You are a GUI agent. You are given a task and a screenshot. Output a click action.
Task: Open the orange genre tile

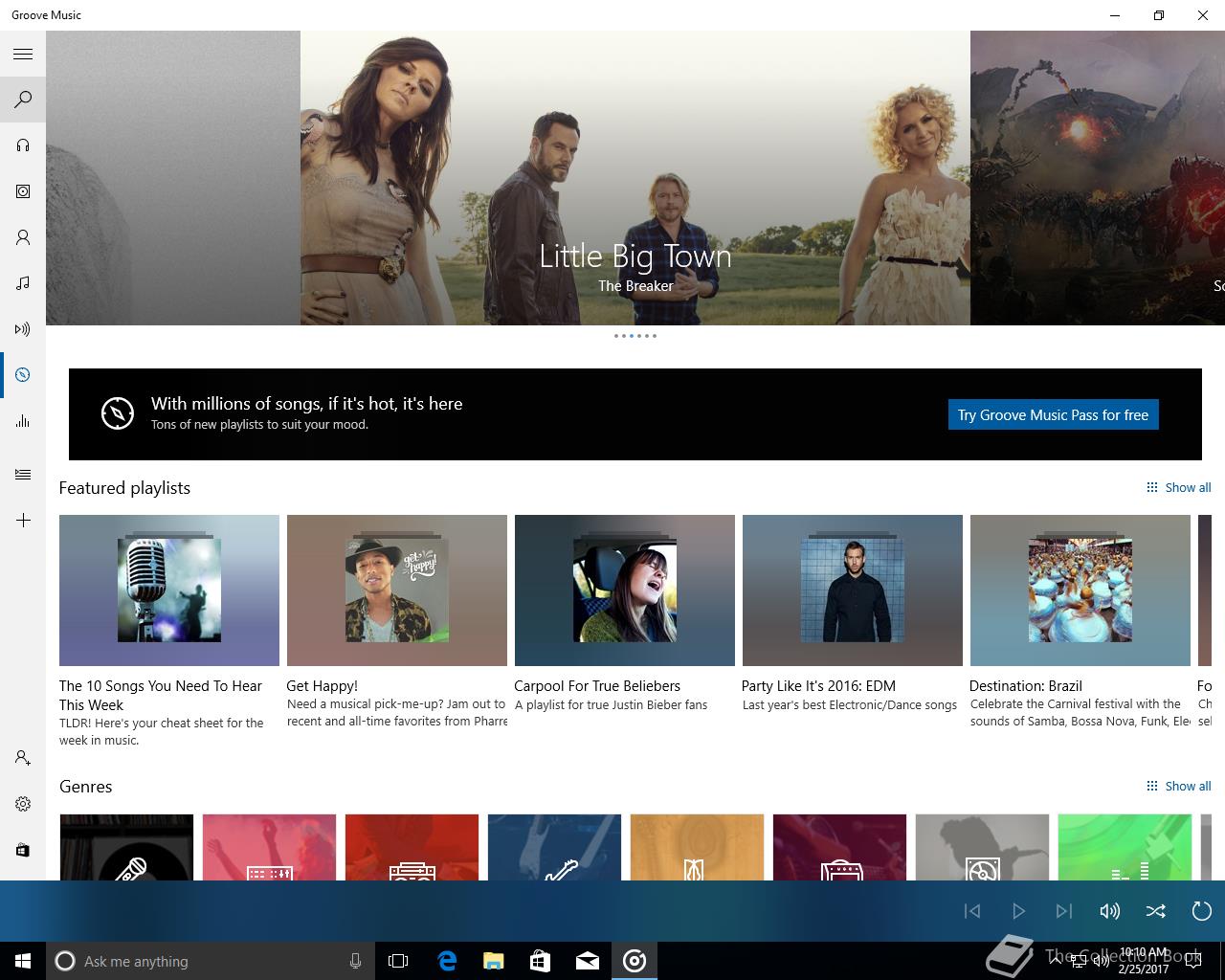(697, 847)
